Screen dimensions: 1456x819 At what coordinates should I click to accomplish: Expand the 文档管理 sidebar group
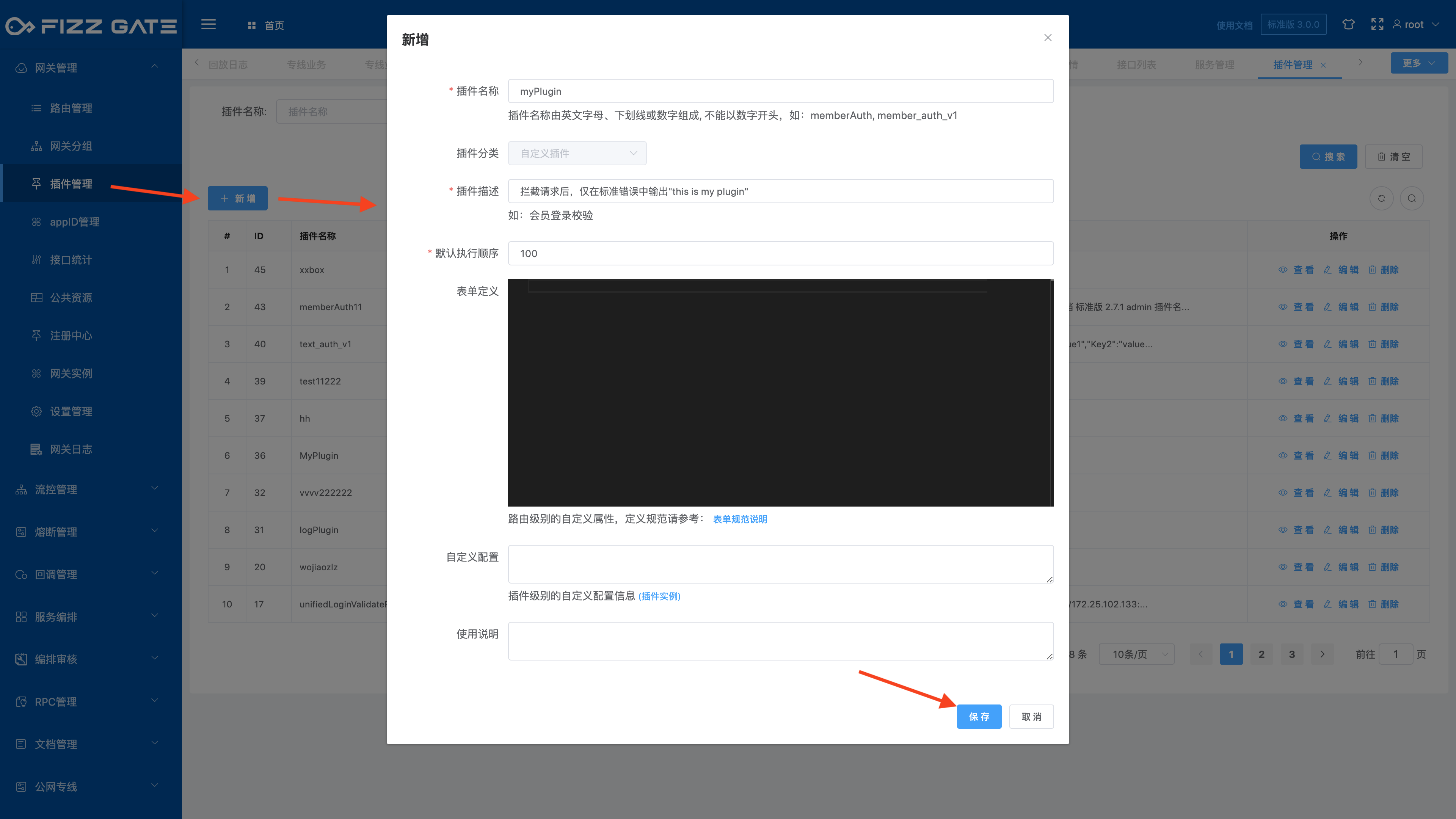(x=91, y=744)
